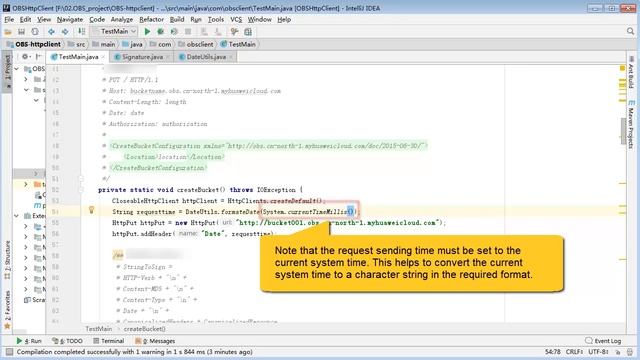Collapse the OBS project root node
The width and height of the screenshot is (640, 360).
(17, 69)
